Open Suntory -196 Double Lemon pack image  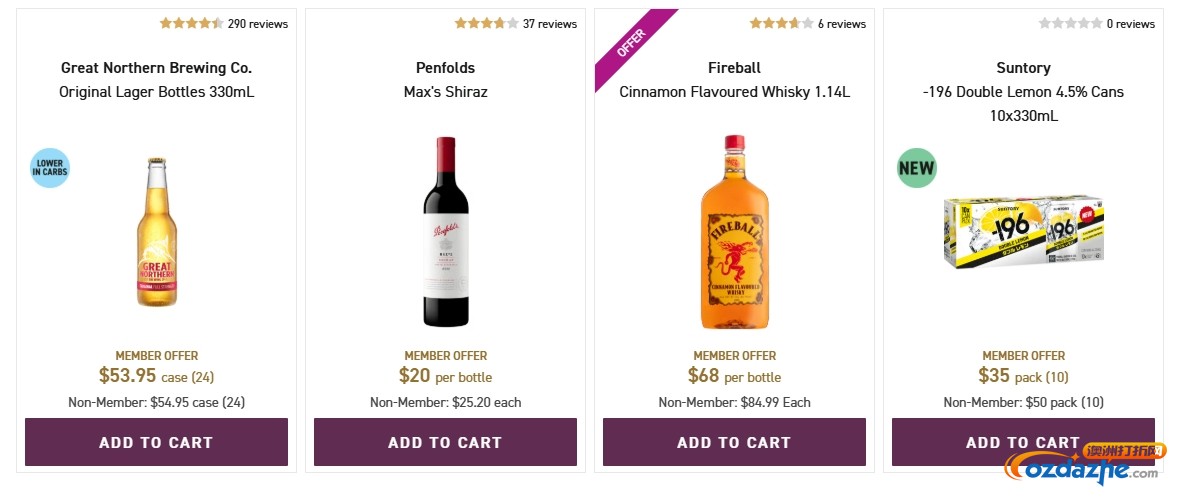(x=1023, y=232)
